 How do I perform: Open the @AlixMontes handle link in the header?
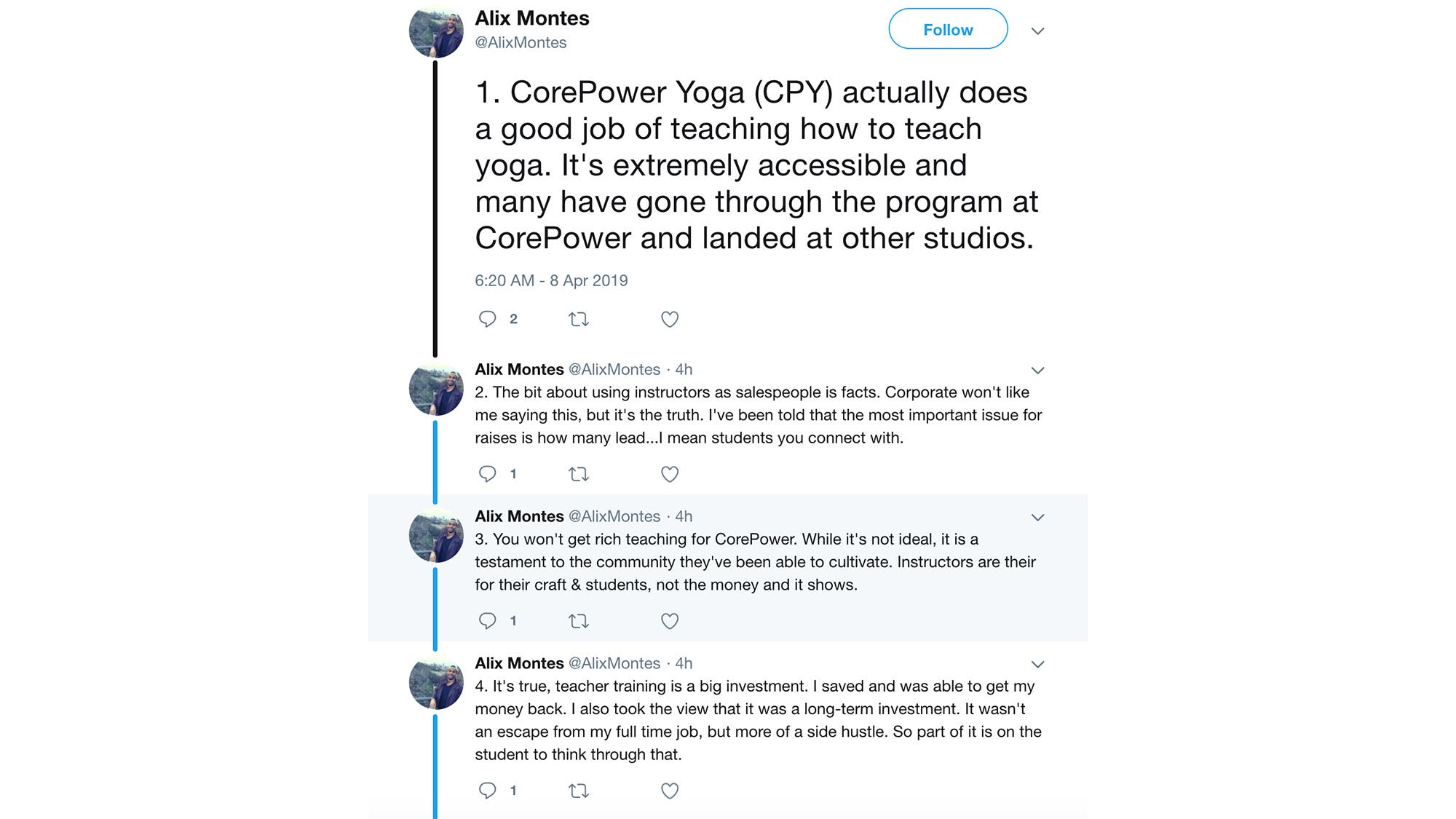tap(521, 42)
